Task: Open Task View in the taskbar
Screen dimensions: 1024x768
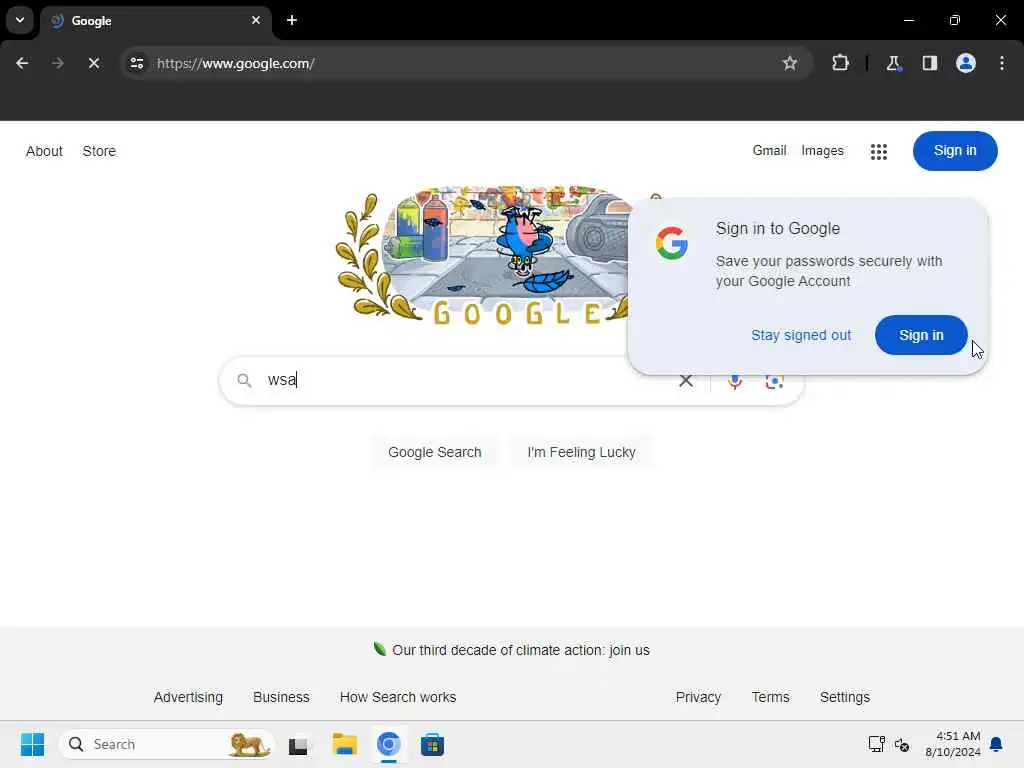Action: 299,744
